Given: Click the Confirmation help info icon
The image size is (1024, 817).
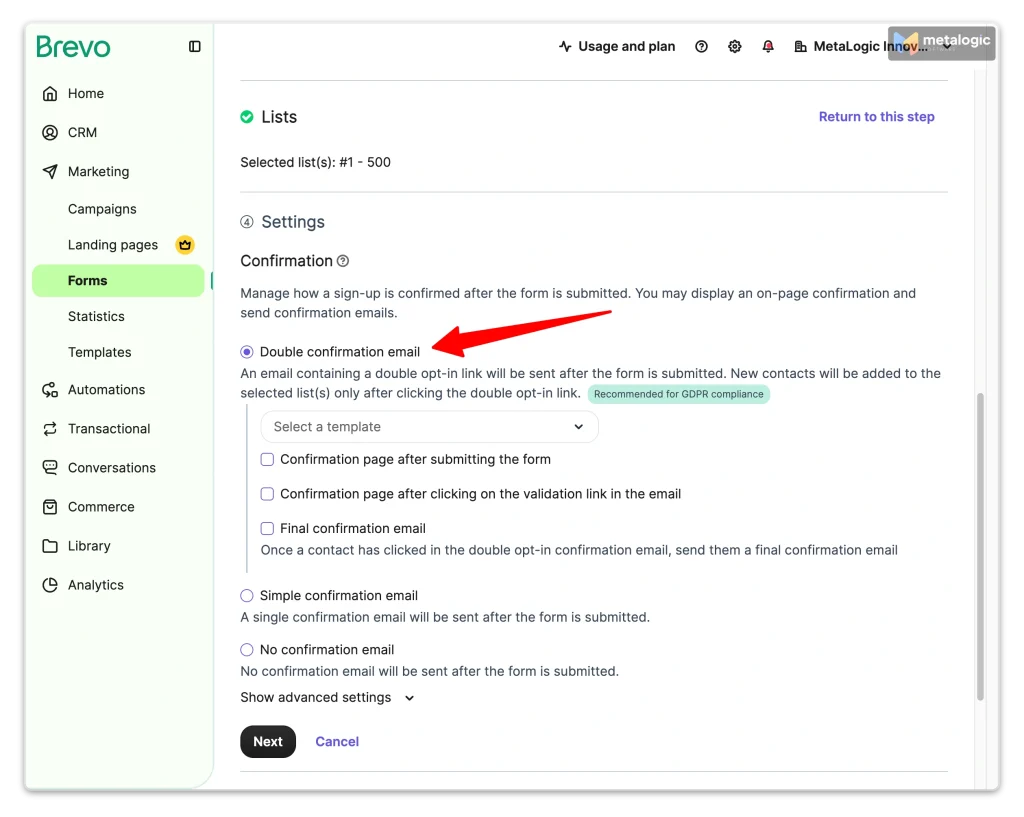Looking at the screenshot, I should (x=343, y=261).
